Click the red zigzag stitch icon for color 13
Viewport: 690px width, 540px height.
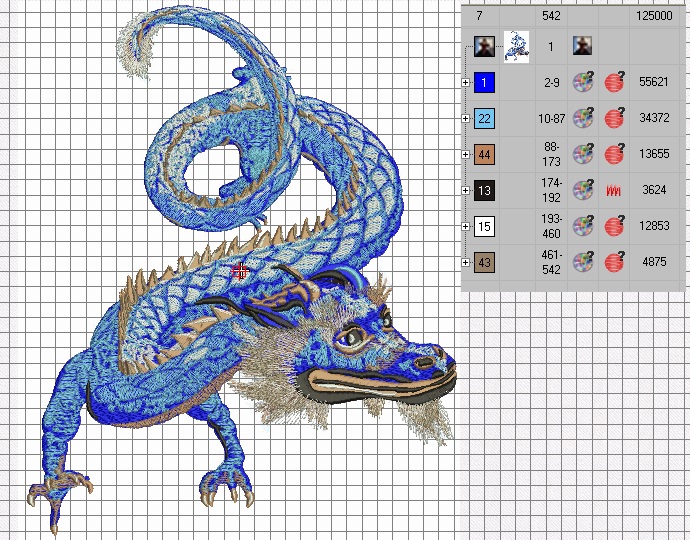614,190
